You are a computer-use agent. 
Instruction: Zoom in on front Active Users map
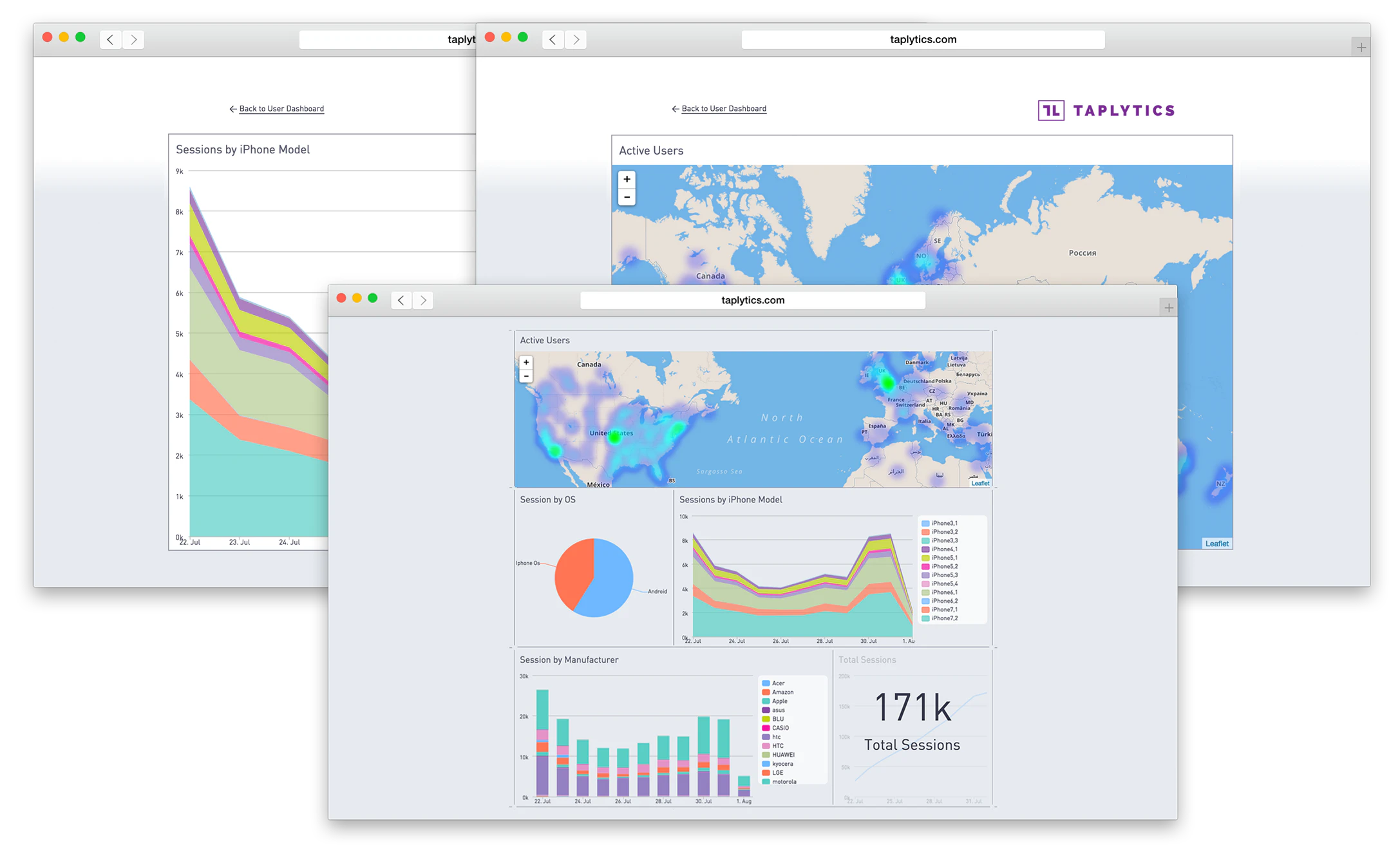[x=526, y=363]
